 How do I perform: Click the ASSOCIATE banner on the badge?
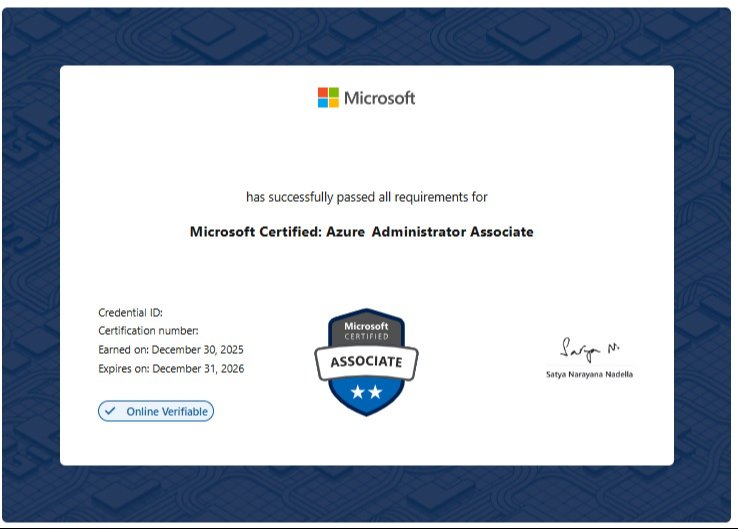click(366, 362)
